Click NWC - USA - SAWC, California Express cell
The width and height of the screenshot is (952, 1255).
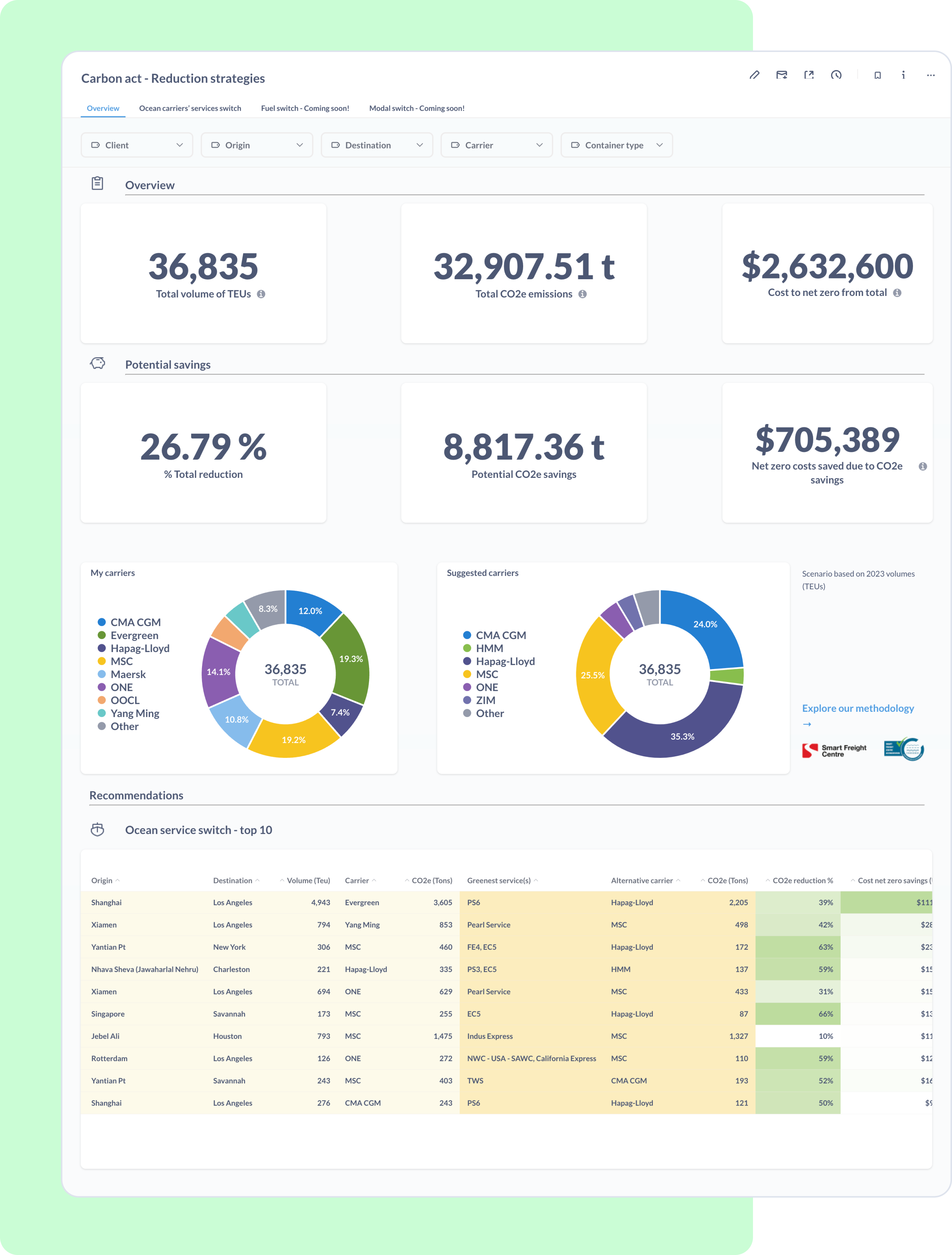click(532, 1058)
